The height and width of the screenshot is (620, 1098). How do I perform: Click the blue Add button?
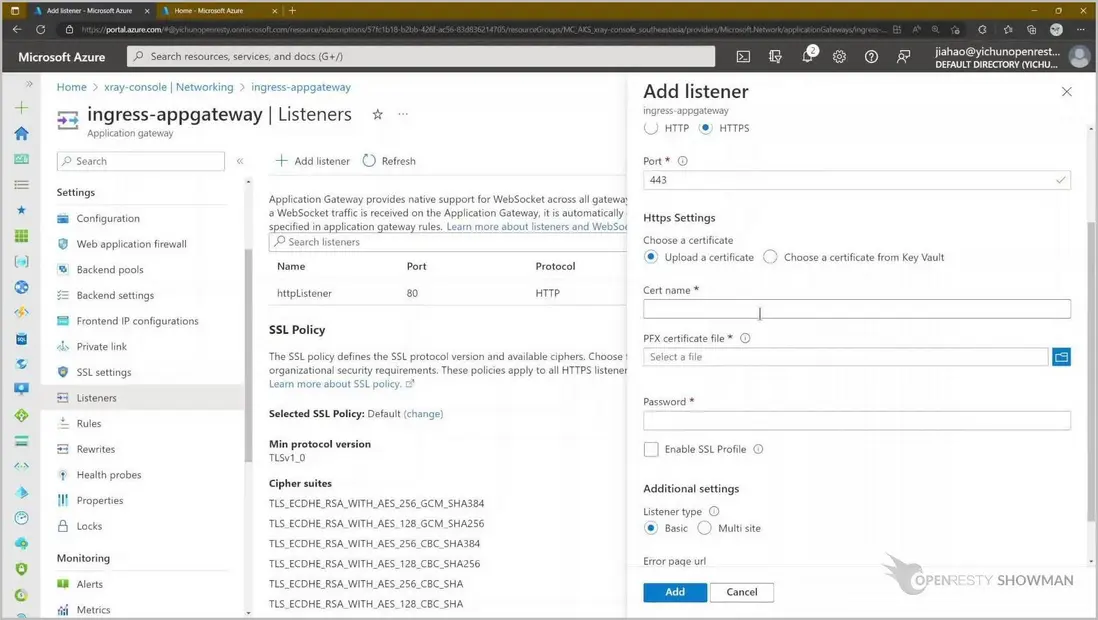point(675,592)
